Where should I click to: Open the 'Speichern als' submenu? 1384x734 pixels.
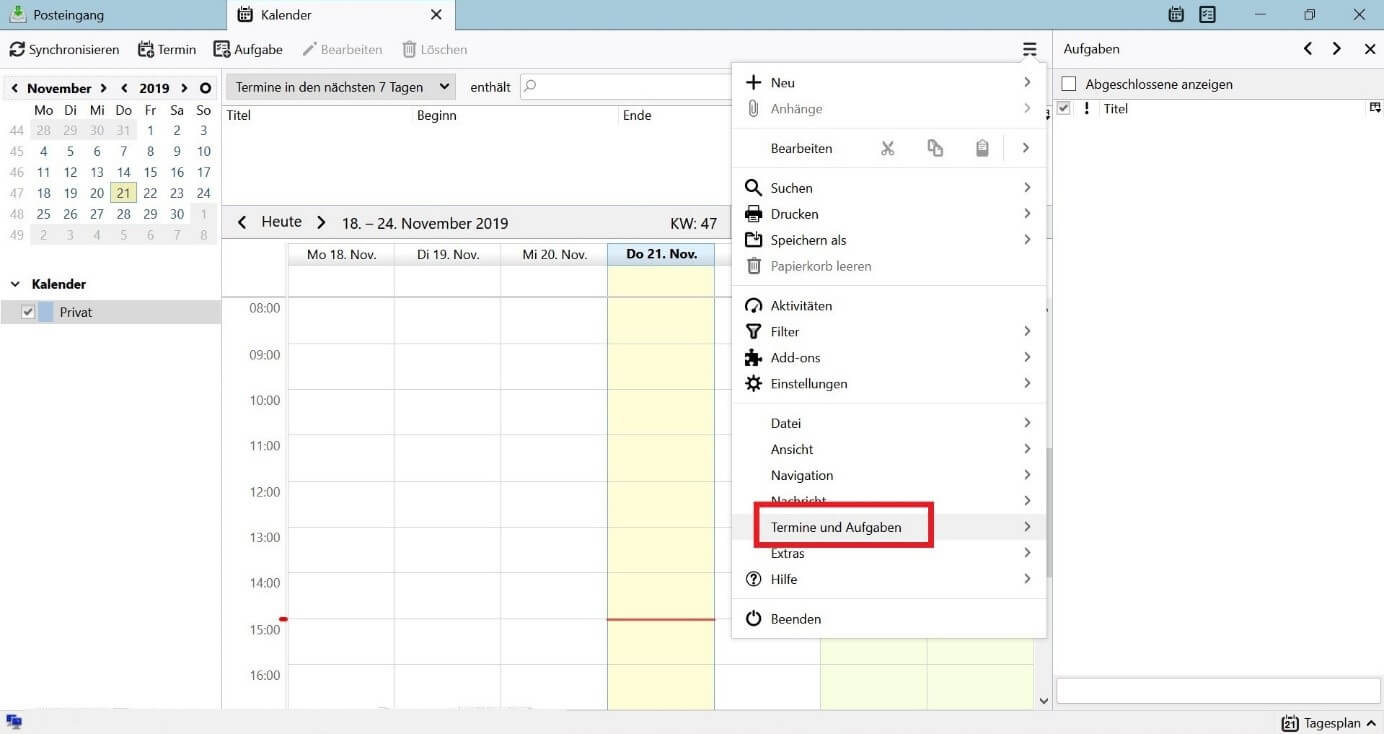(889, 240)
